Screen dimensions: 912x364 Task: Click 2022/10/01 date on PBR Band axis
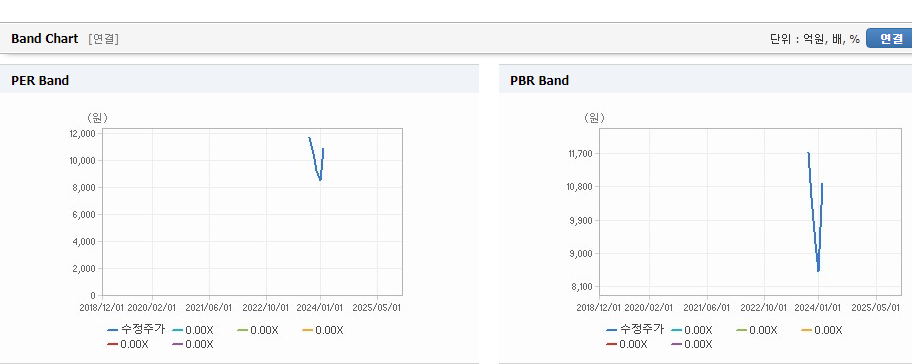(x=764, y=307)
